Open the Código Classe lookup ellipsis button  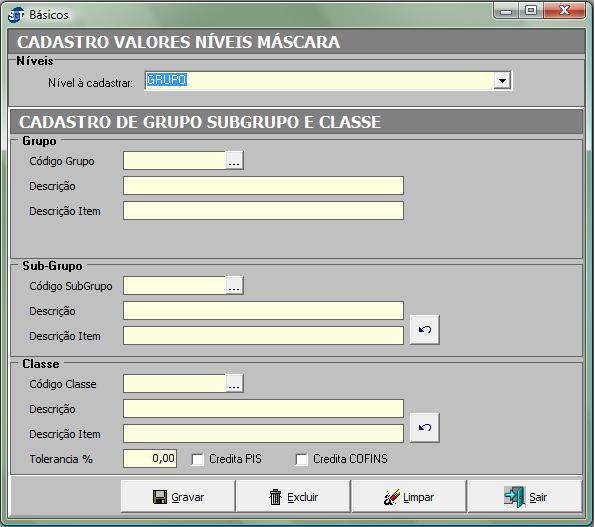pos(234,383)
